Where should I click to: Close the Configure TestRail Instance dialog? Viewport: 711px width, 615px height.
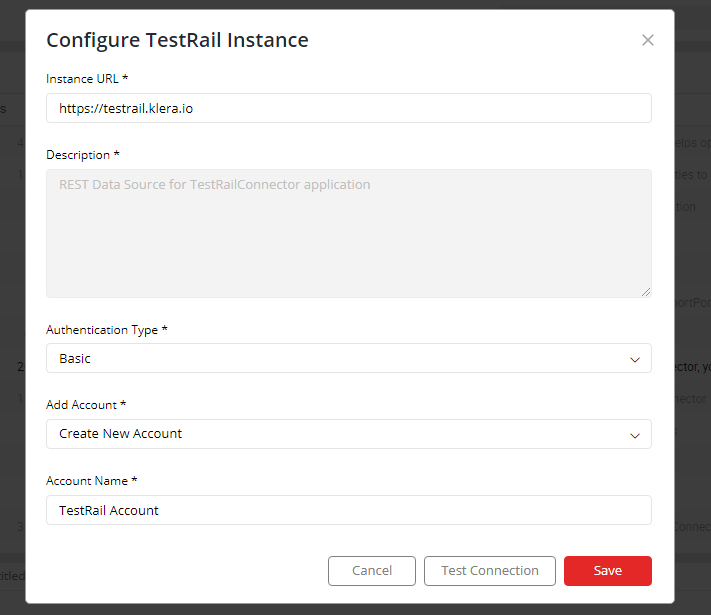[x=648, y=40]
